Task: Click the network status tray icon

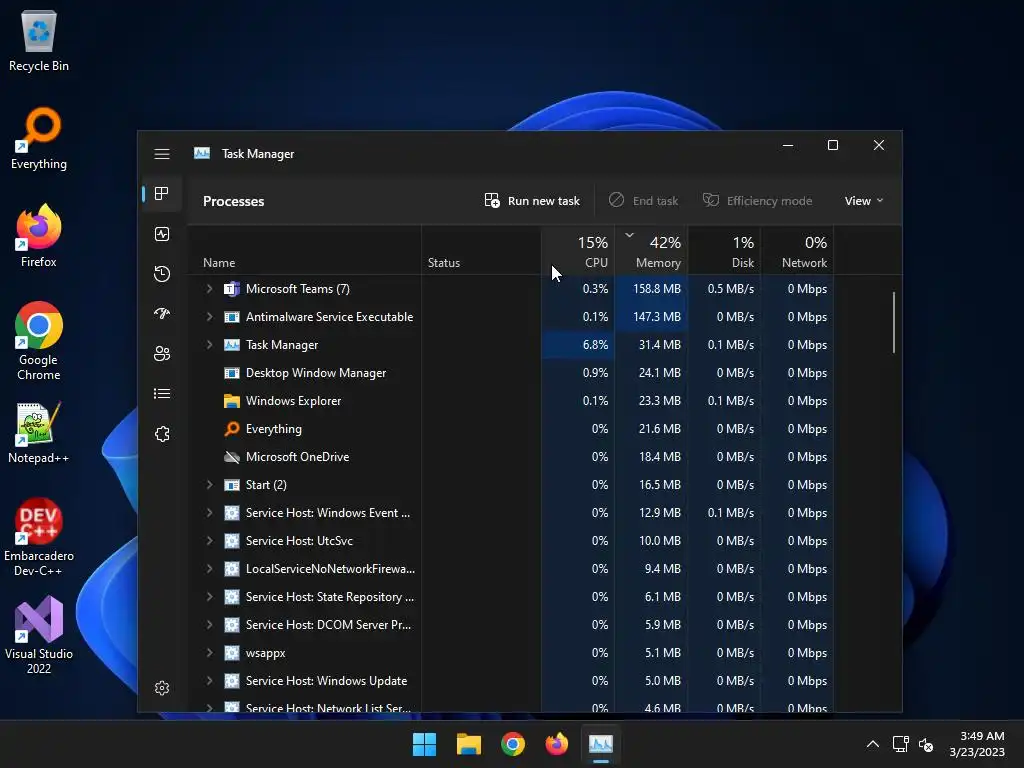Action: click(901, 744)
